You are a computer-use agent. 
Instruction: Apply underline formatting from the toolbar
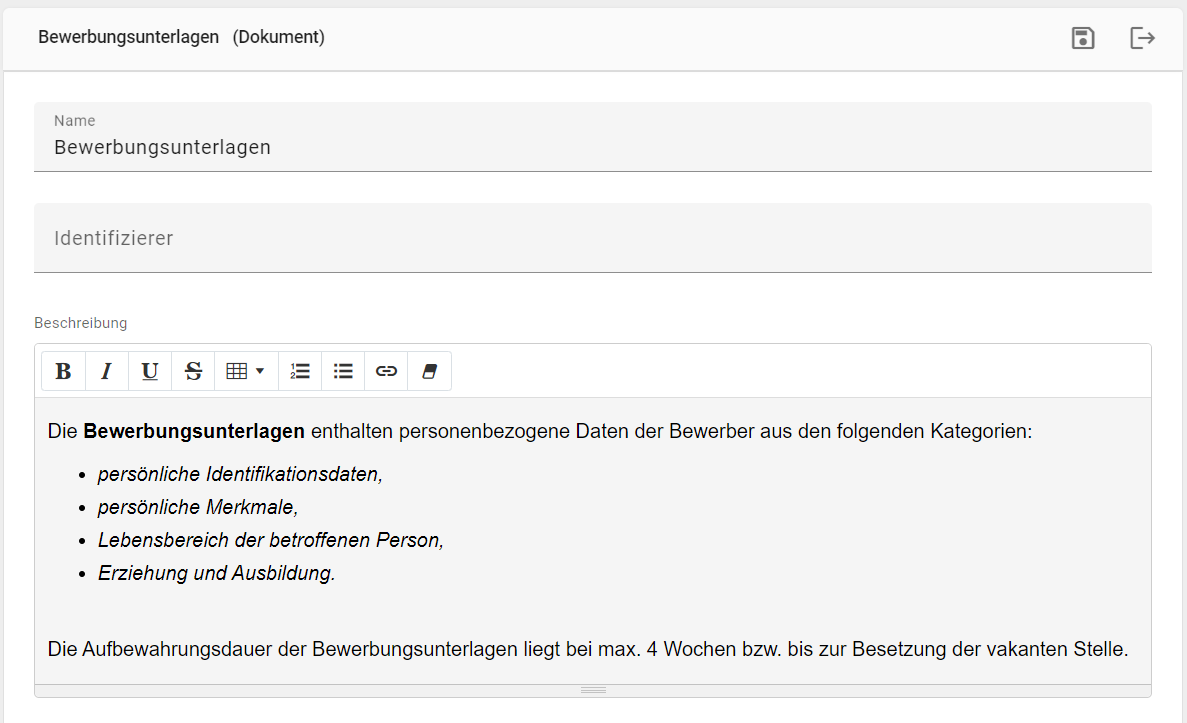(149, 370)
